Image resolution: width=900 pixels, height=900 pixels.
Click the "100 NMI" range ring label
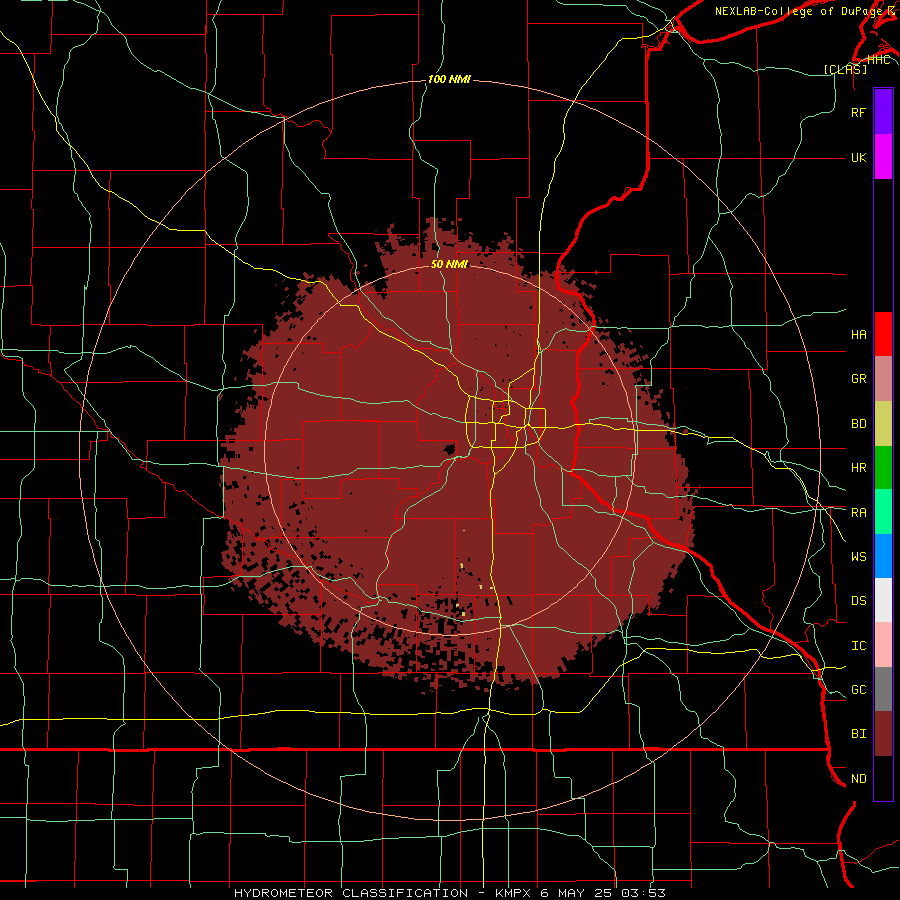click(449, 79)
